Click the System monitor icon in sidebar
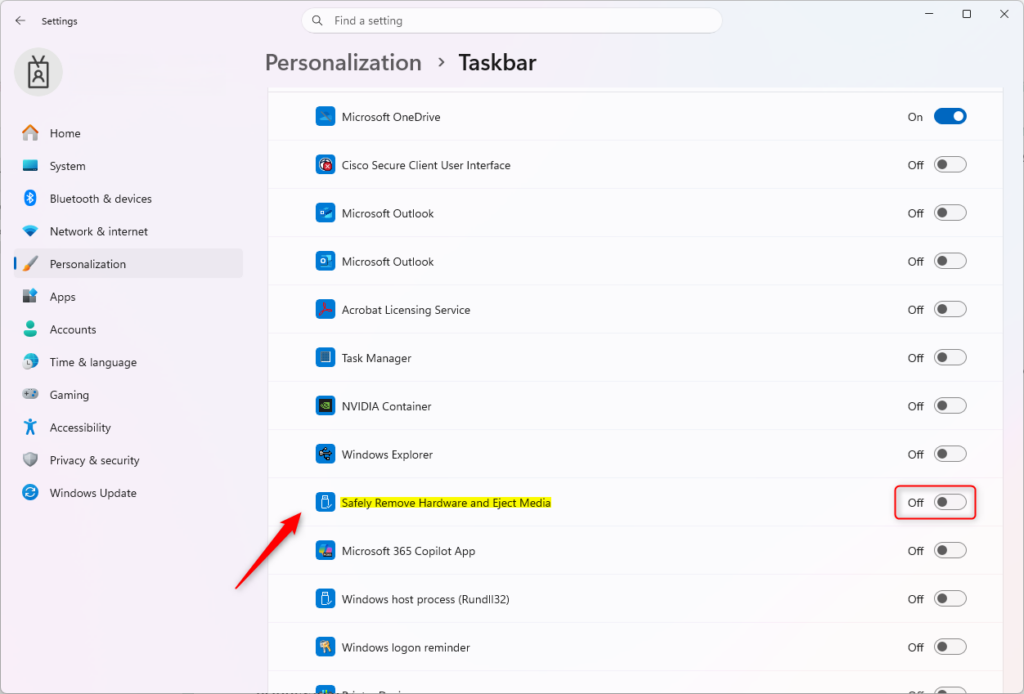Image resolution: width=1024 pixels, height=694 pixels. pyautogui.click(x=30, y=165)
